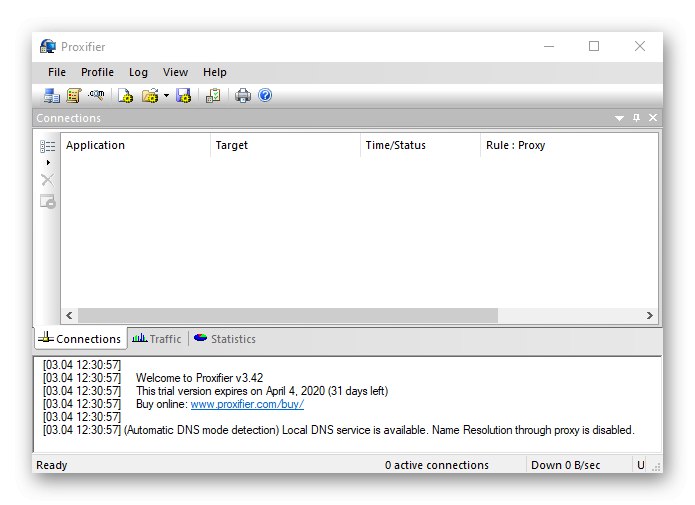695x505 pixels.
Task: Click the open profile folder icon
Action: point(150,95)
